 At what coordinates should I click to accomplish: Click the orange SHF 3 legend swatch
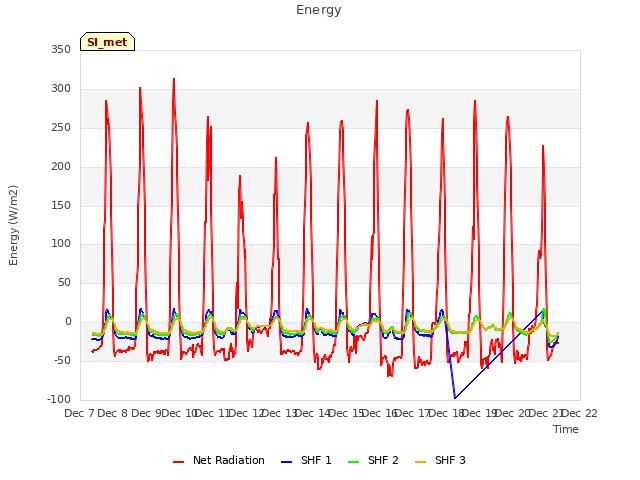click(x=420, y=462)
